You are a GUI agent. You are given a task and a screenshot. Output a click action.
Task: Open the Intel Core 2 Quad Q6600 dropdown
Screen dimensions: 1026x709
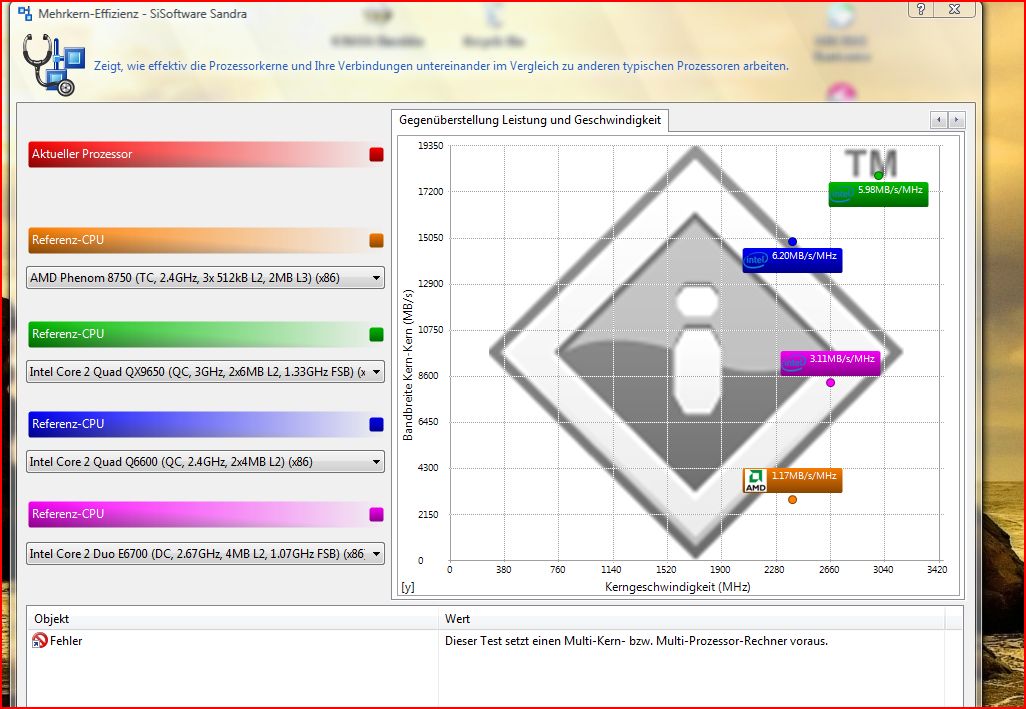pos(205,462)
